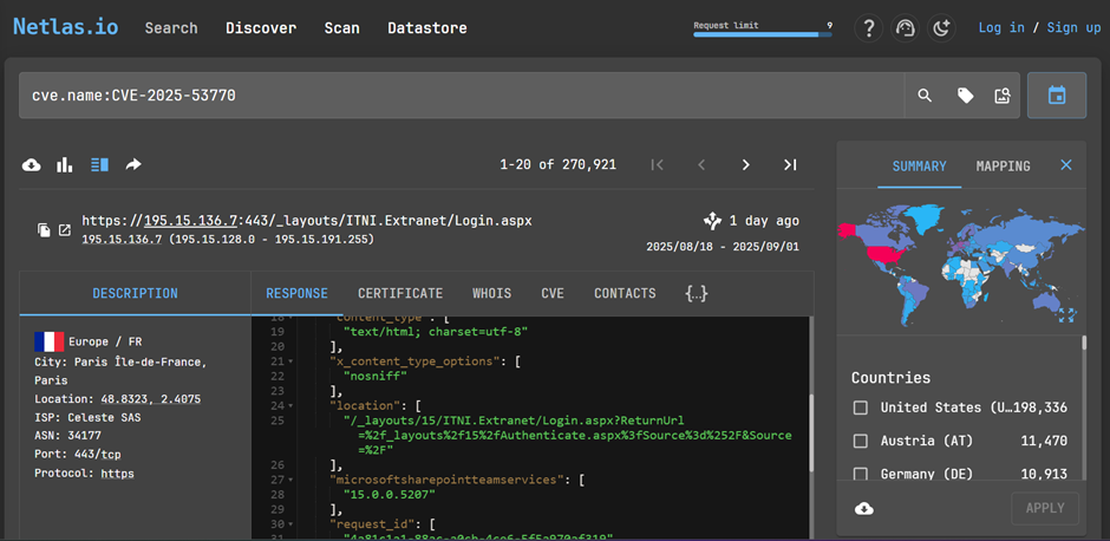
Task: Click the response code vertical scrollbar
Action: point(810,432)
